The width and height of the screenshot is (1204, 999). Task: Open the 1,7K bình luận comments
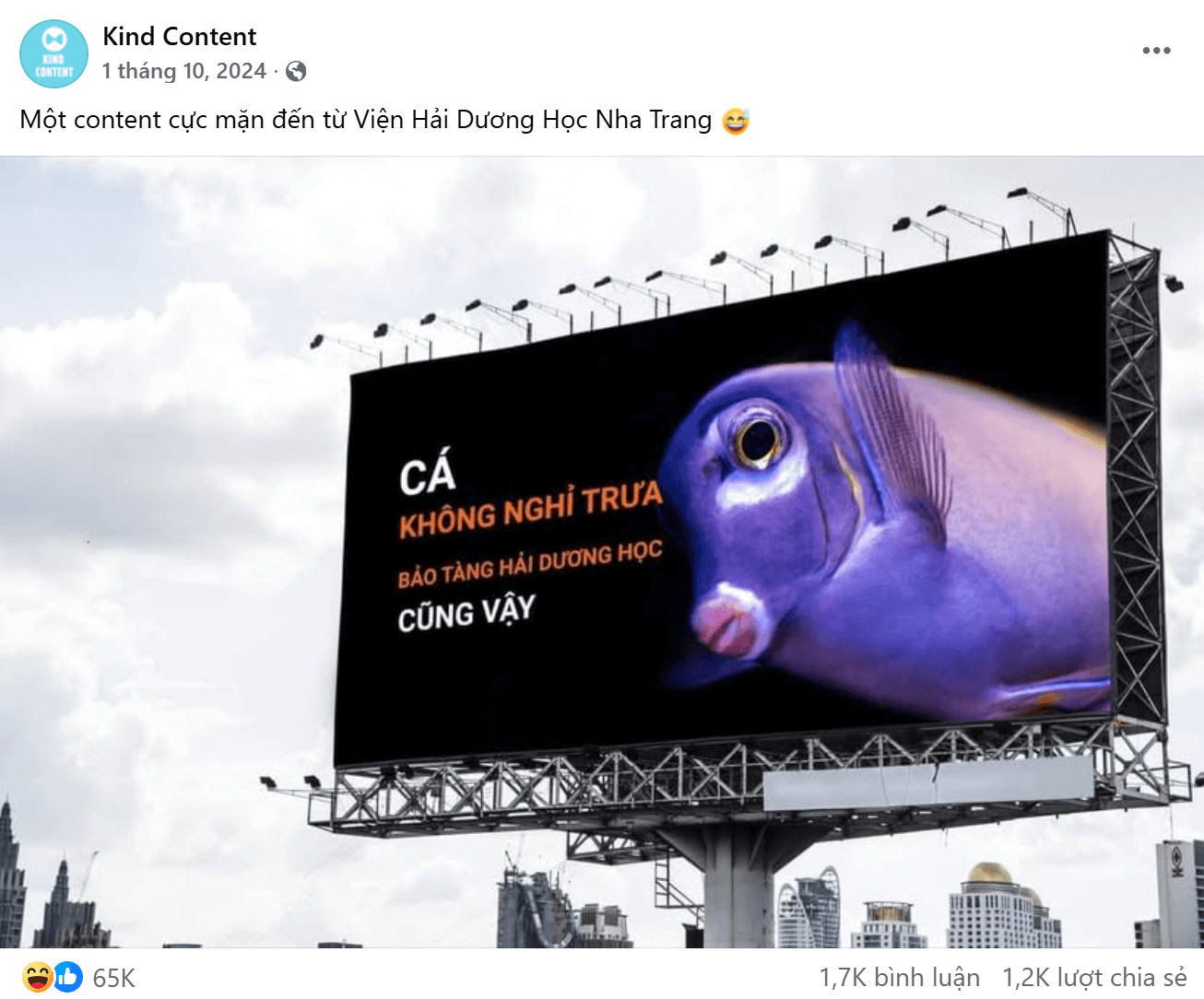[899, 978]
